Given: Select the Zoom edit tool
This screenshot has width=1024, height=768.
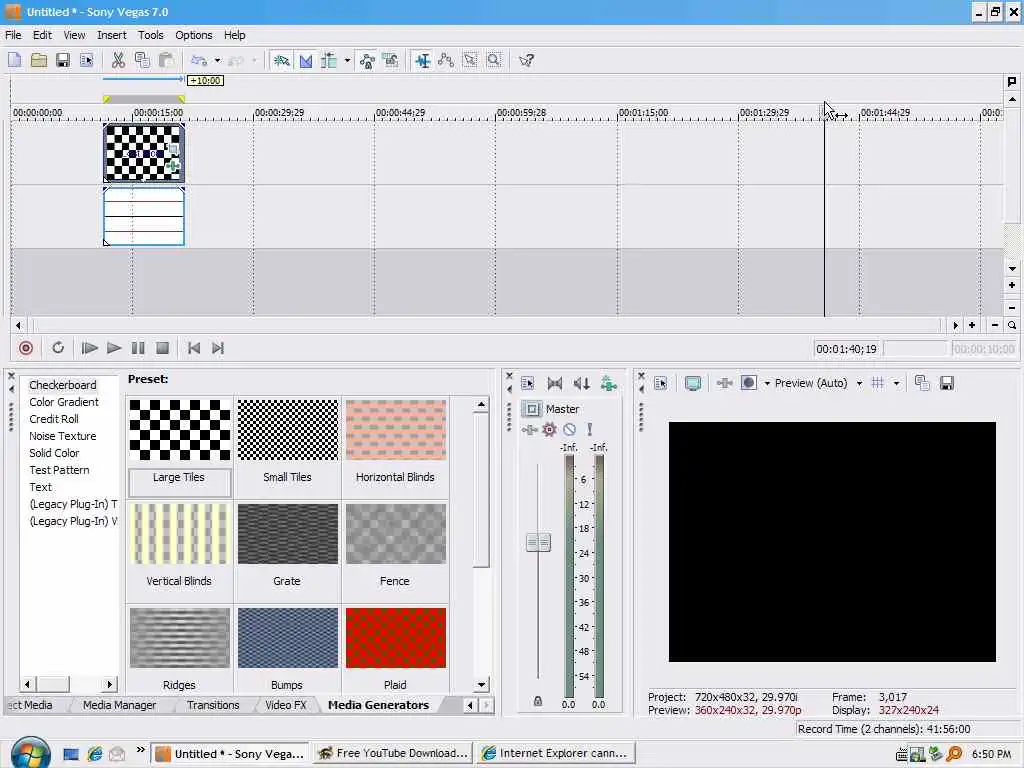Looking at the screenshot, I should point(494,60).
